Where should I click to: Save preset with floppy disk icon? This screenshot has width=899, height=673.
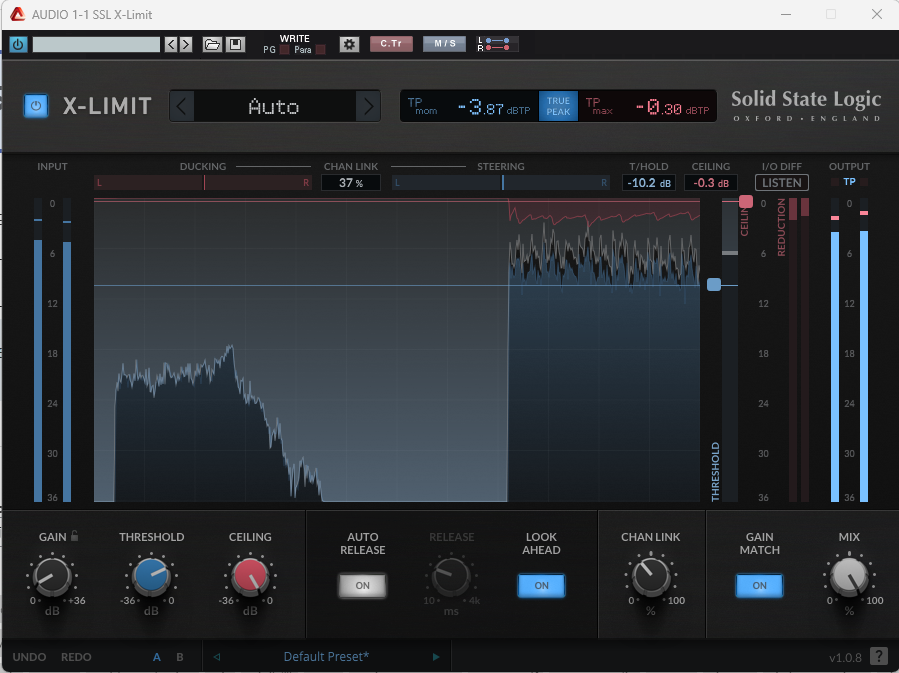235,44
